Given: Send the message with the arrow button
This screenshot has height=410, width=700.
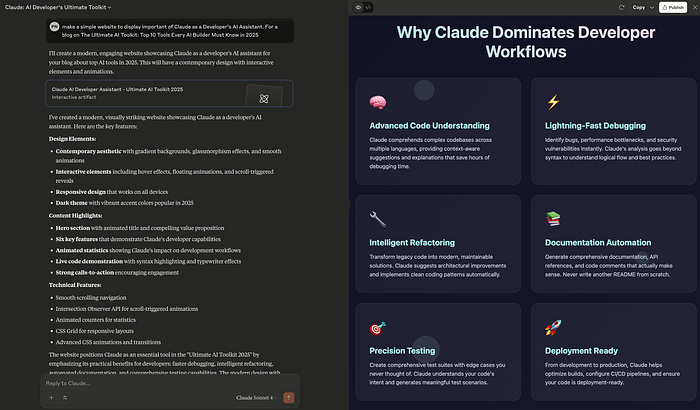Looking at the screenshot, I should [289, 397].
